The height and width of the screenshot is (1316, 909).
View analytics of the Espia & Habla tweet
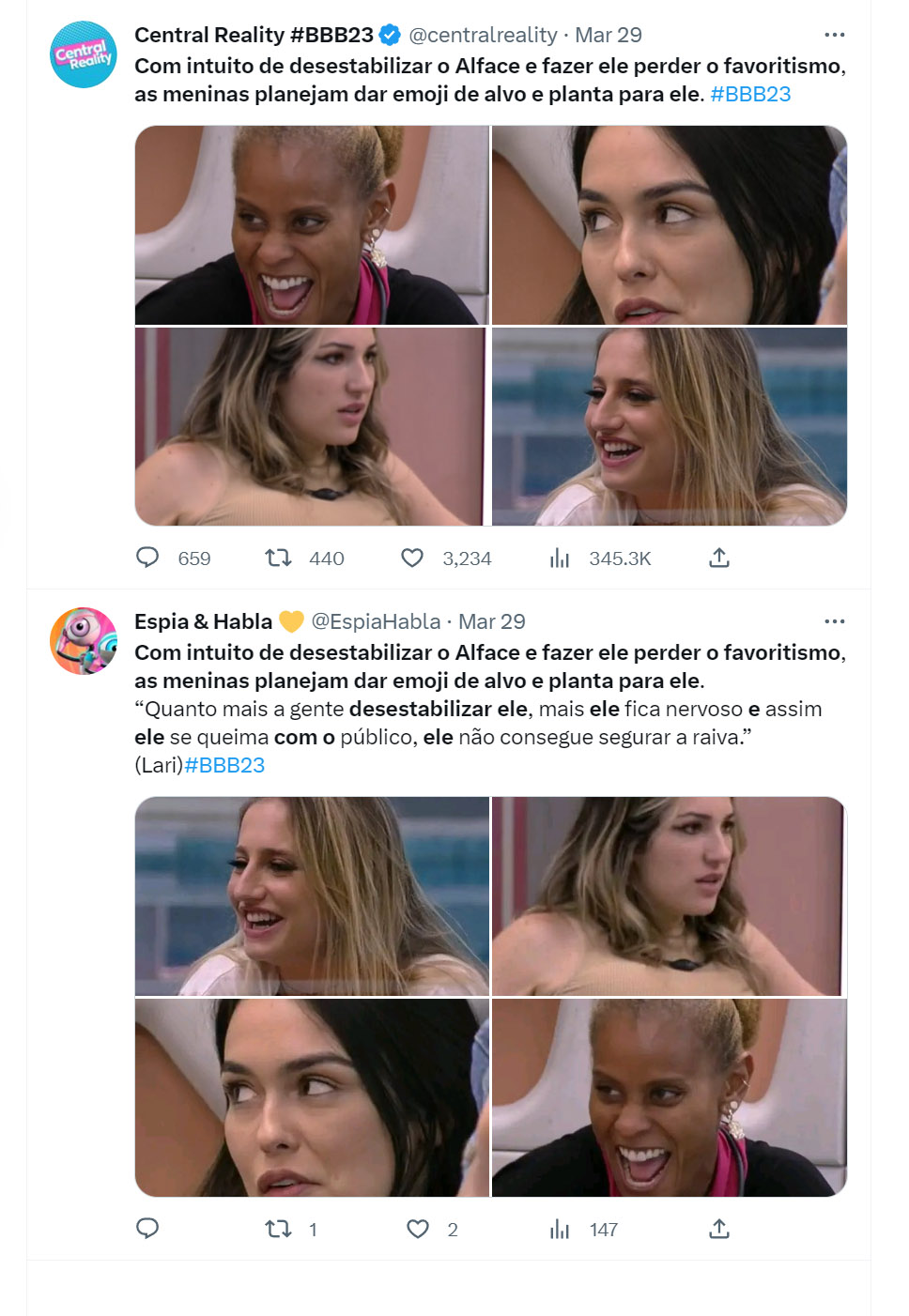[x=560, y=1229]
